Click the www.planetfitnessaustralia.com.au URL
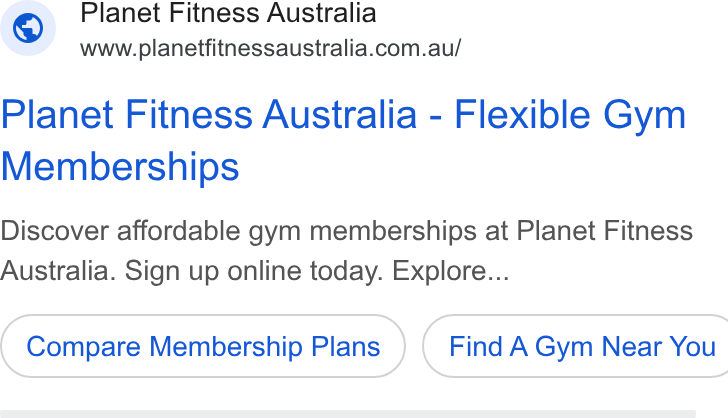Image resolution: width=728 pixels, height=418 pixels. 271,48
